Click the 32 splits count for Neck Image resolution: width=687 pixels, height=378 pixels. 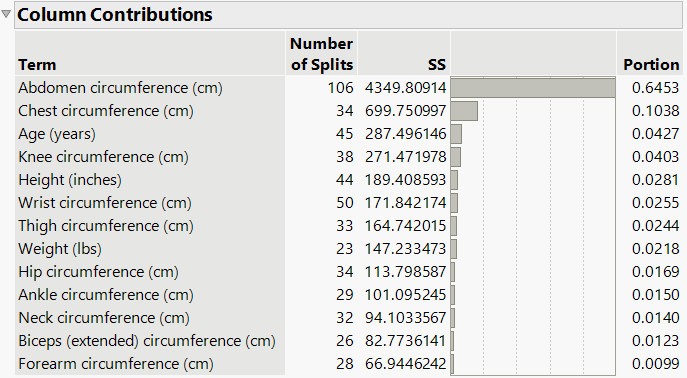(345, 318)
